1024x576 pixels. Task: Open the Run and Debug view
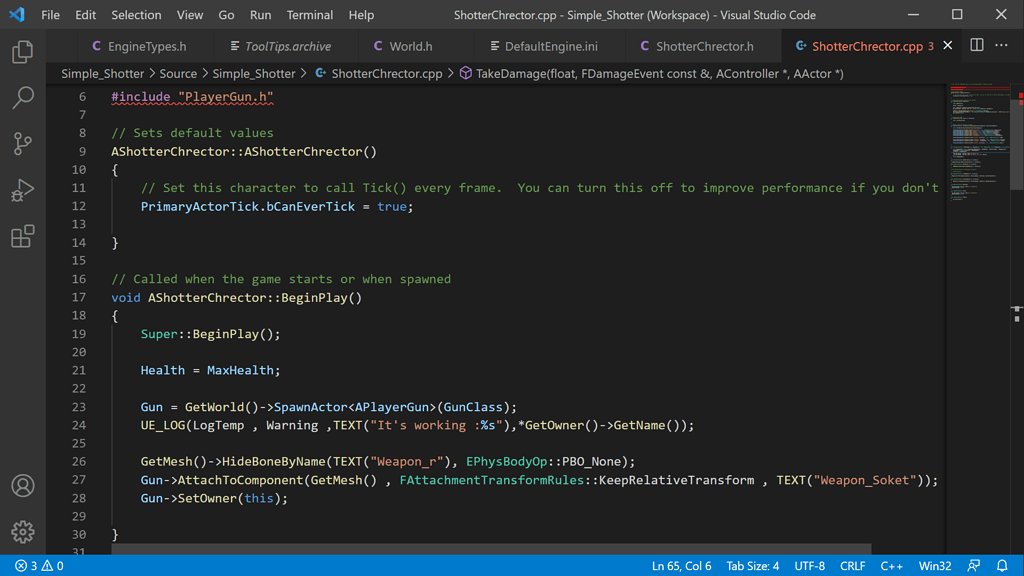coord(24,190)
